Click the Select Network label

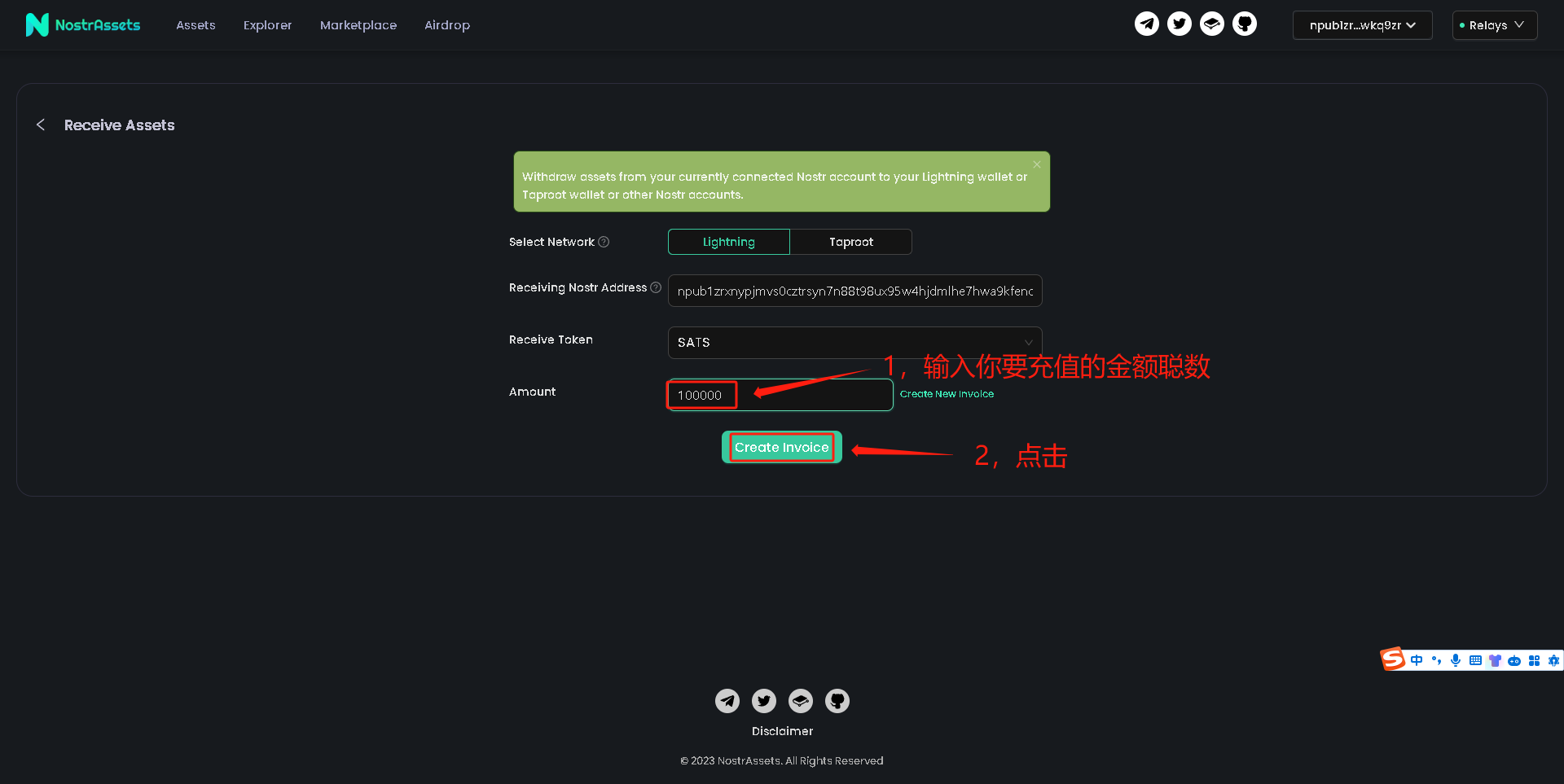[x=551, y=242]
